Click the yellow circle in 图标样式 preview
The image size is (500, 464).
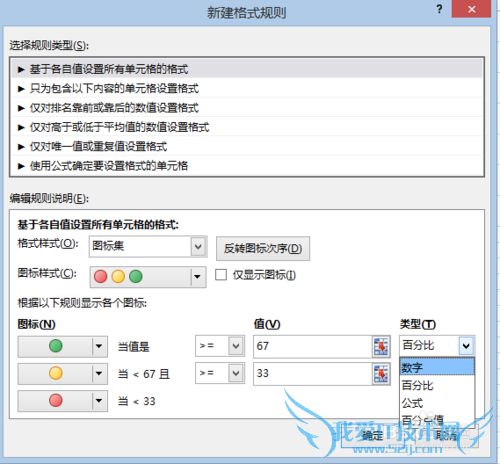tap(118, 277)
